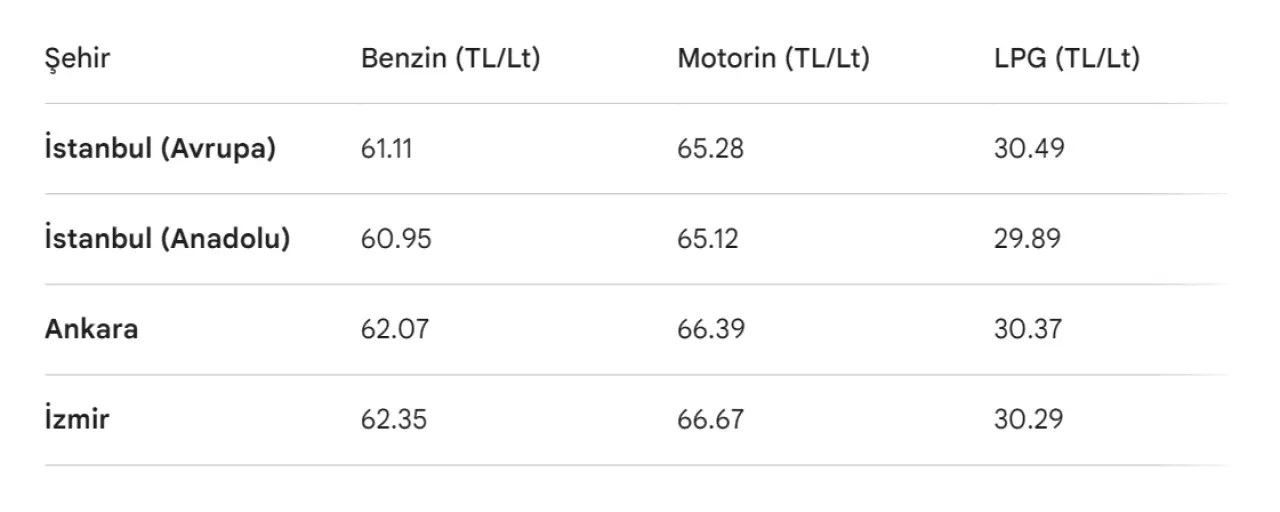This screenshot has width=1280, height=512.
Task: Select Ankara's motorin price 66.39
Action: point(711,329)
